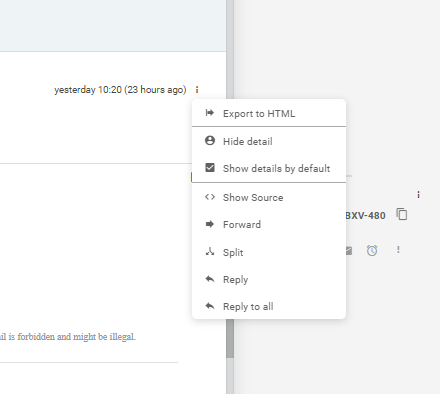Click the angle brackets Show Source icon
This screenshot has width=440, height=394.
pos(210,197)
